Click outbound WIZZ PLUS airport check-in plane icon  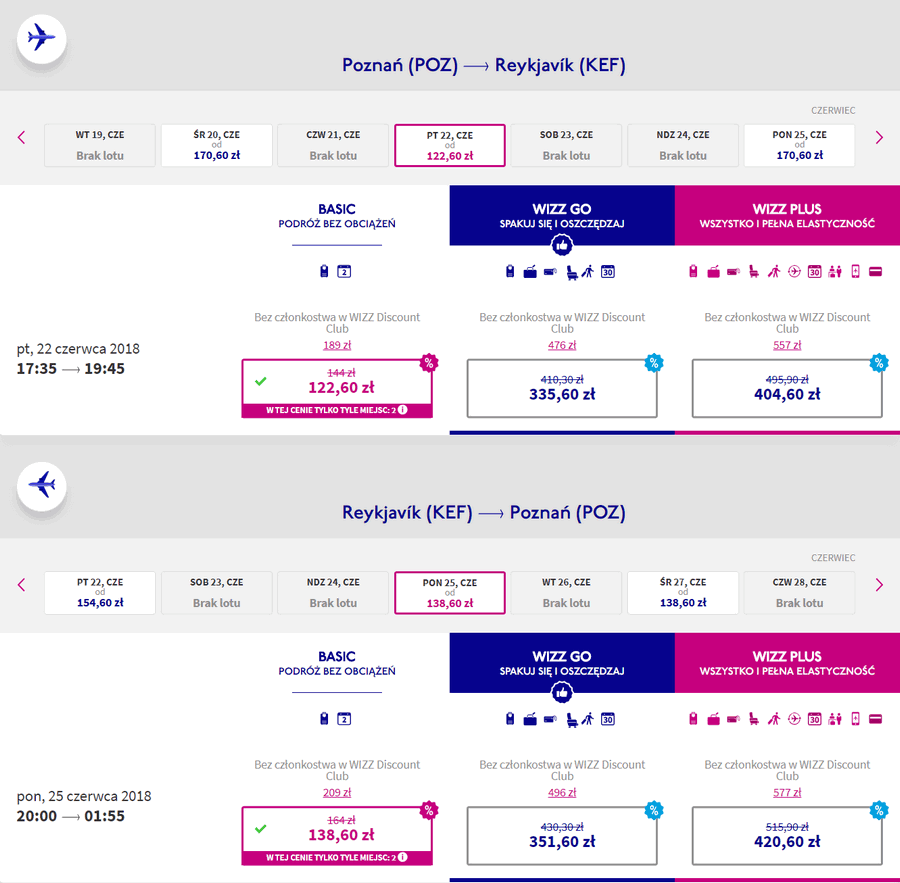[794, 272]
